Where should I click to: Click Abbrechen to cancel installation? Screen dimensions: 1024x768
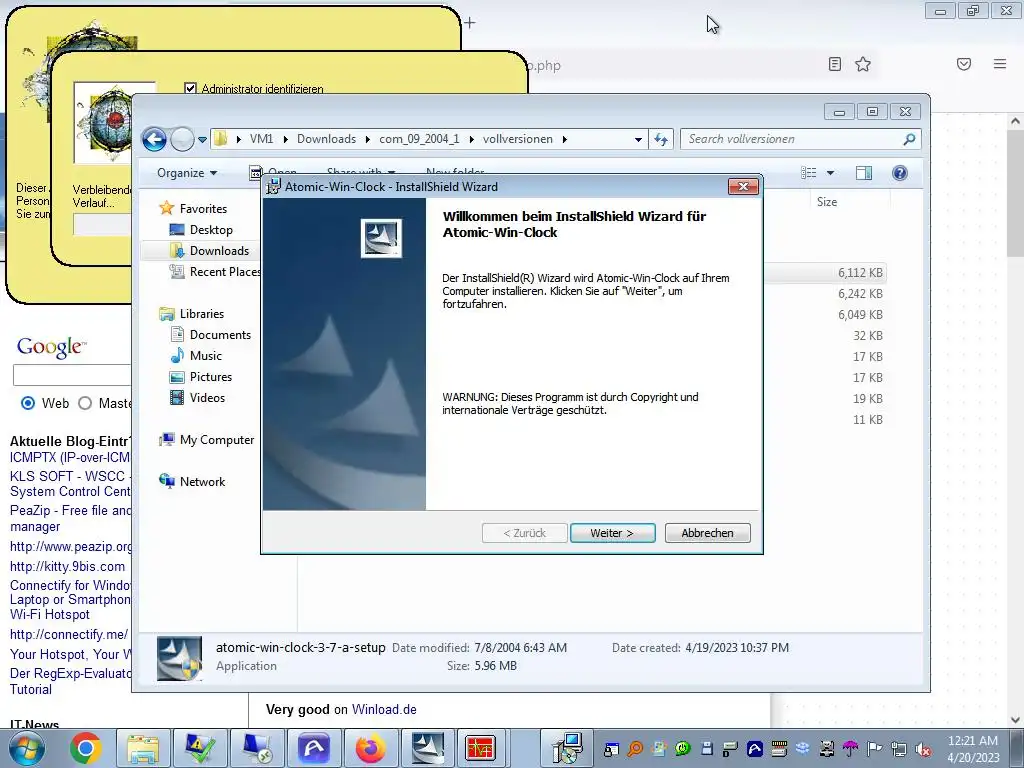(707, 533)
